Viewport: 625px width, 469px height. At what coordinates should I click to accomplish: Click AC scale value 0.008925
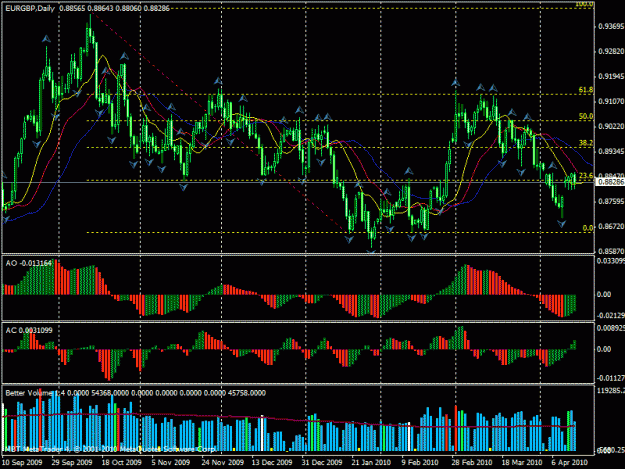tap(611, 328)
